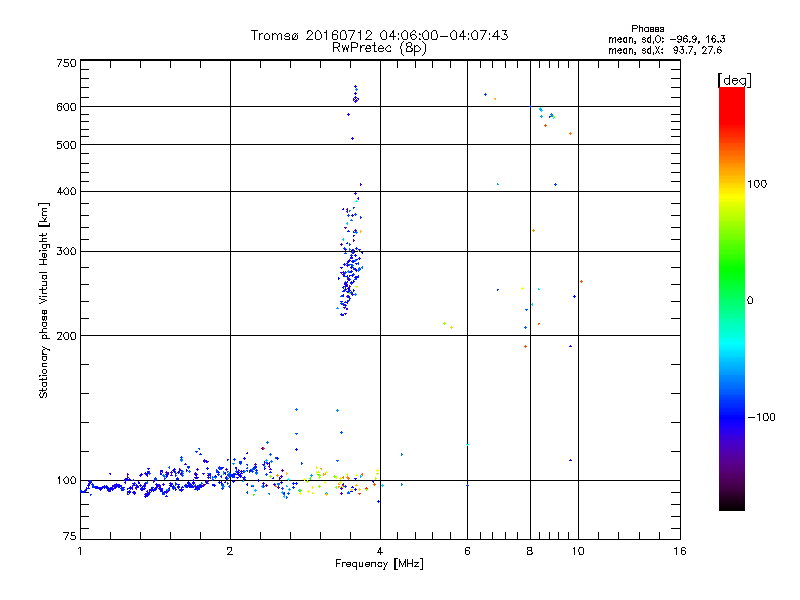Click the x-axis tick label '6'
The width and height of the screenshot is (800, 600).
click(x=467, y=551)
